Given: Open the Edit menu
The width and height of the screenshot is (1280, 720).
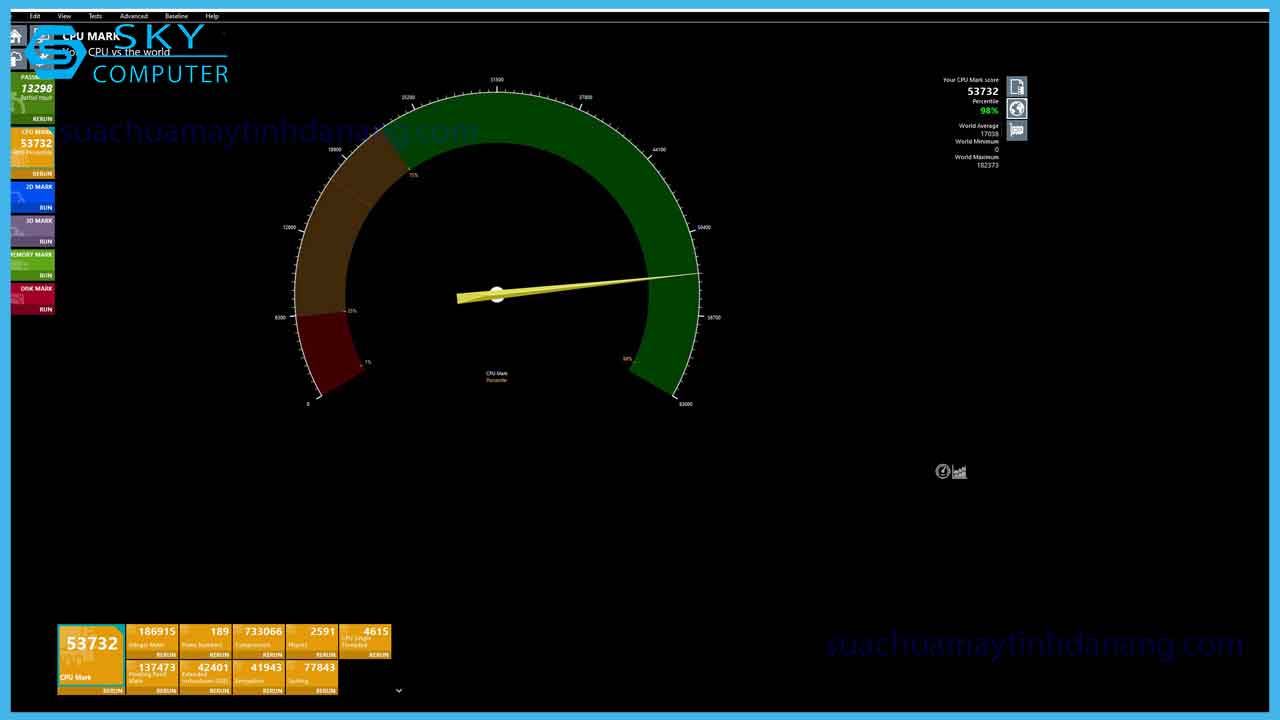Looking at the screenshot, I should (35, 16).
